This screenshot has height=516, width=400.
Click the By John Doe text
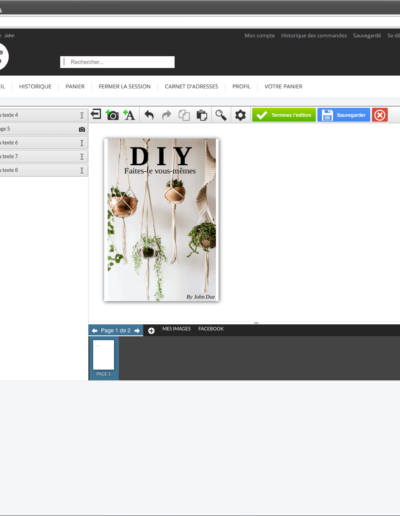coord(200,297)
